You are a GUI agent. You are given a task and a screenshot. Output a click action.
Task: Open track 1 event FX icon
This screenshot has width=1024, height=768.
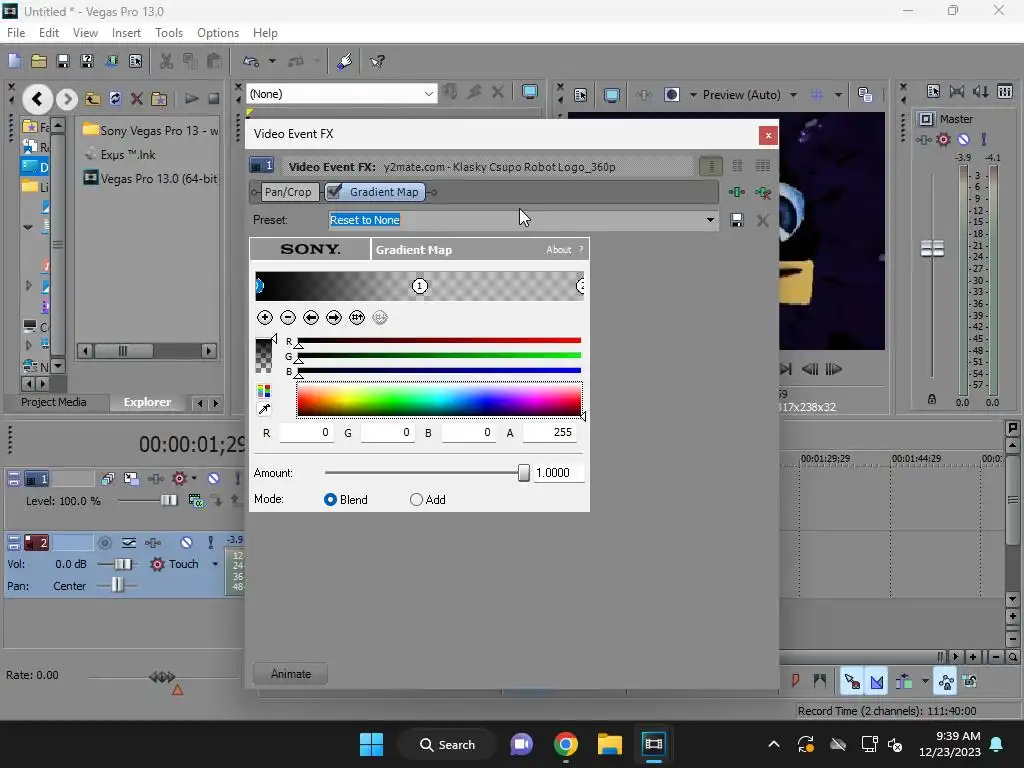coord(156,479)
